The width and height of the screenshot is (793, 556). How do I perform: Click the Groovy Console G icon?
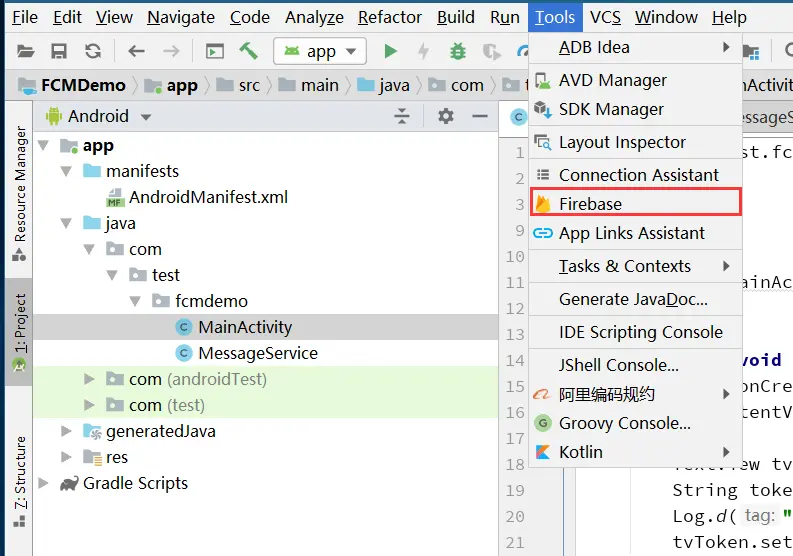[x=543, y=423]
